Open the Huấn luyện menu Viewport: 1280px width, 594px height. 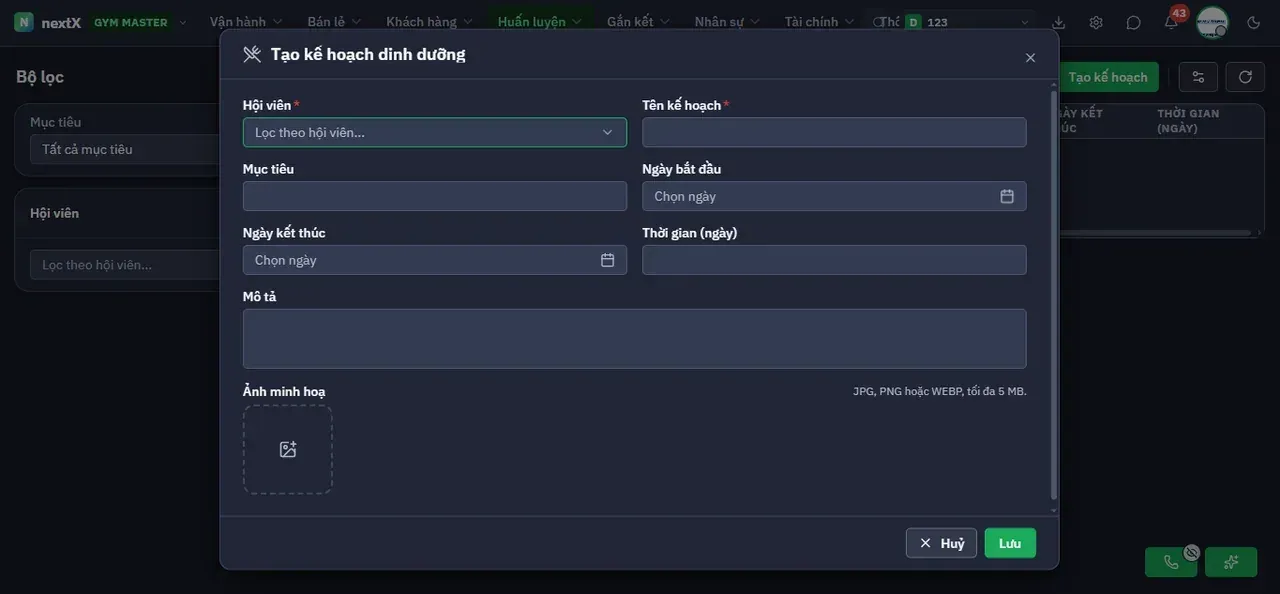(540, 22)
